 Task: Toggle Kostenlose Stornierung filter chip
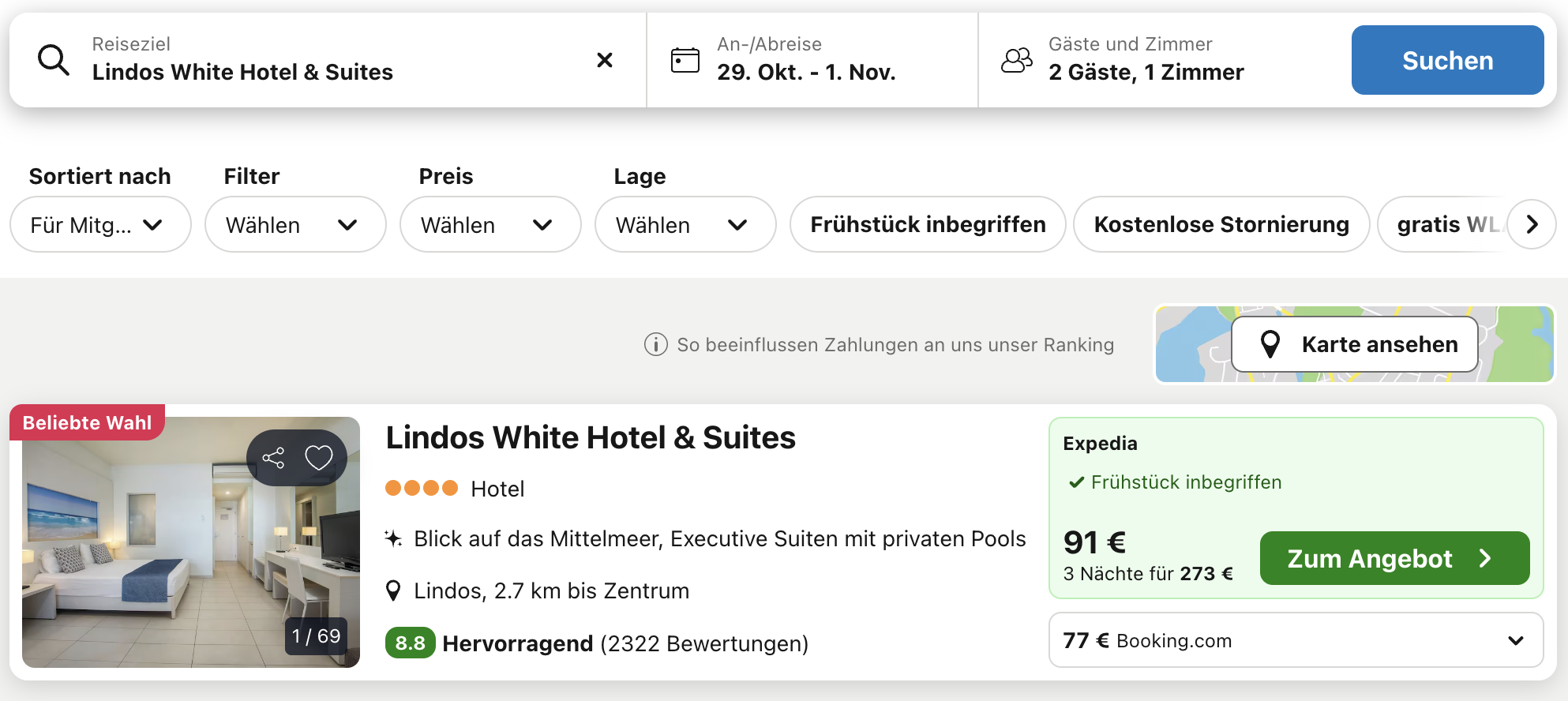click(1221, 225)
